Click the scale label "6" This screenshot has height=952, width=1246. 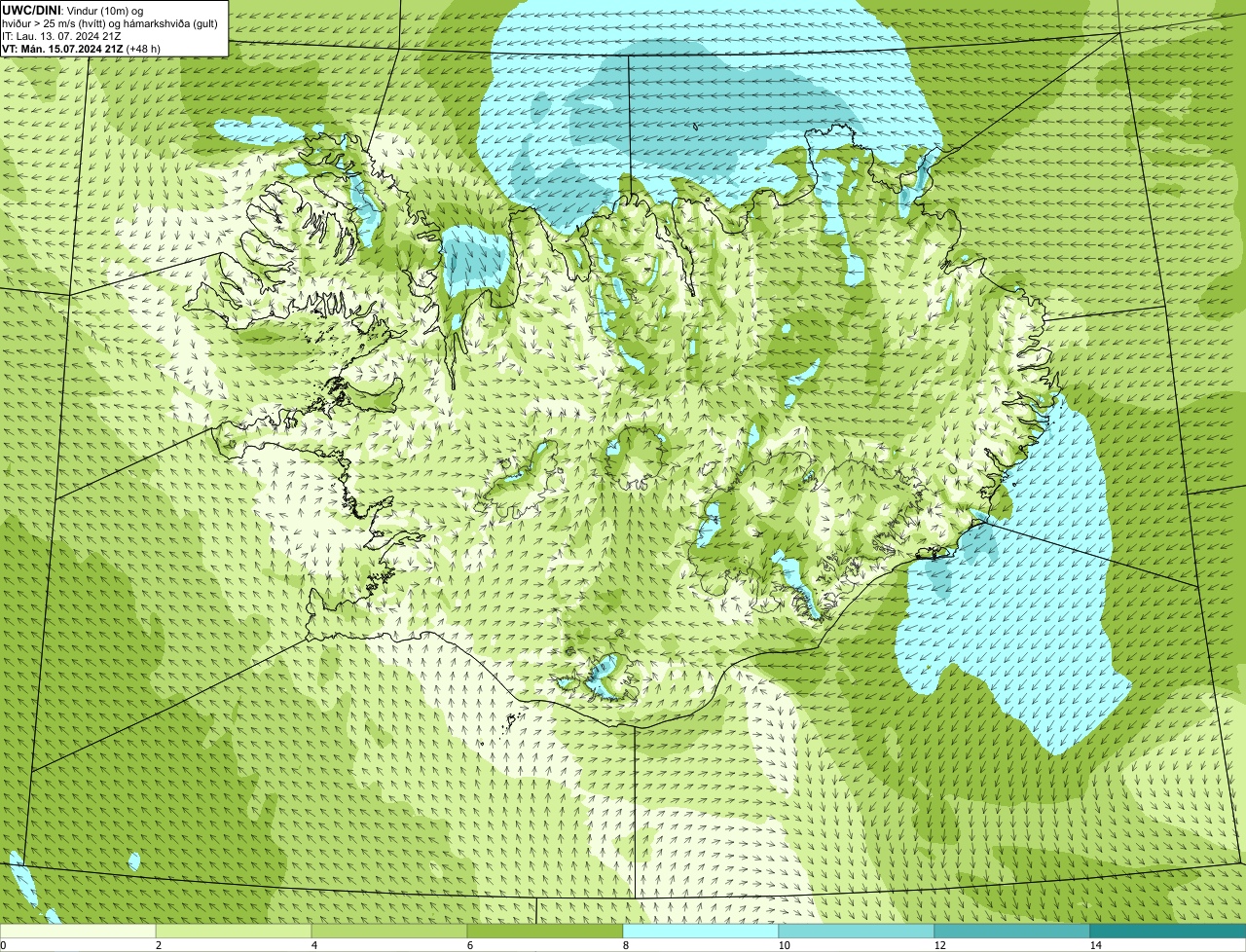pyautogui.click(x=469, y=945)
